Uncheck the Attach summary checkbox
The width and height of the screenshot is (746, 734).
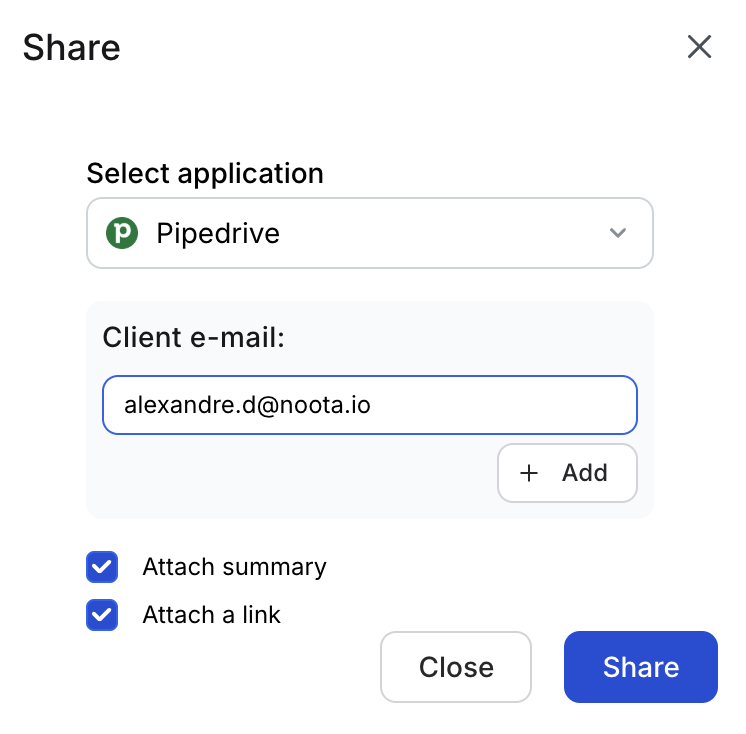[x=102, y=567]
